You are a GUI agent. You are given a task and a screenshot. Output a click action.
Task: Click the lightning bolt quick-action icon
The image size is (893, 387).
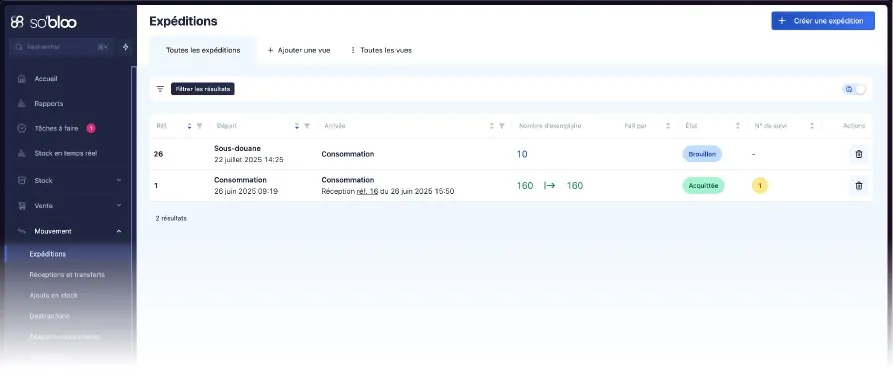click(126, 47)
